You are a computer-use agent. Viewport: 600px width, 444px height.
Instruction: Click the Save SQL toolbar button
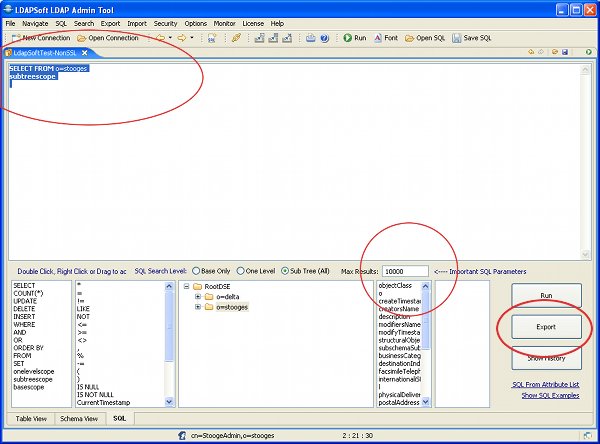(471, 38)
